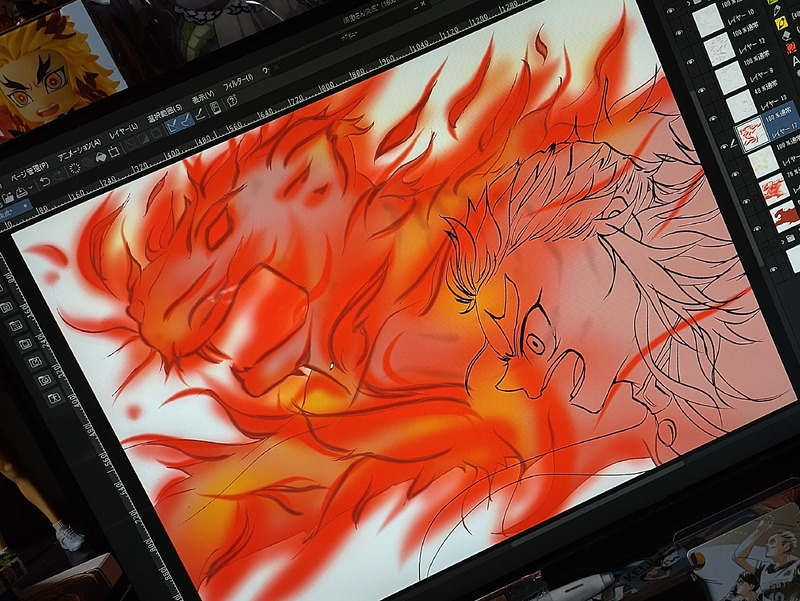Hide レイヤー 12 using its eye icon
800x601 pixels.
(690, 61)
